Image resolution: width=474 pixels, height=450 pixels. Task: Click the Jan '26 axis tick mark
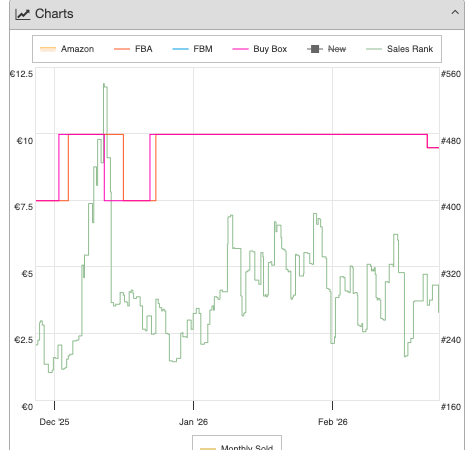[193, 405]
